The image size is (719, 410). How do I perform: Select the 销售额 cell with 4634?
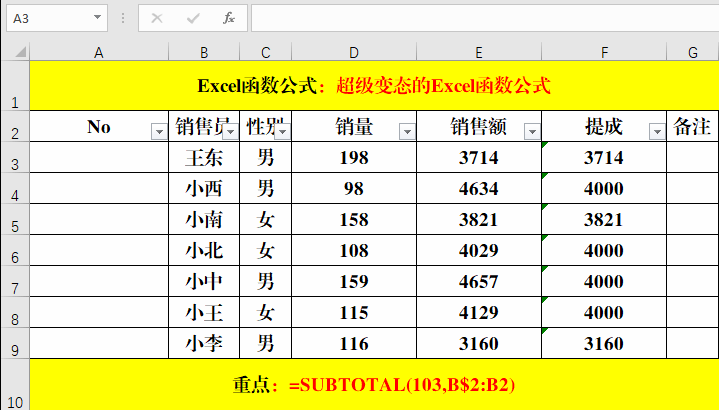click(479, 188)
